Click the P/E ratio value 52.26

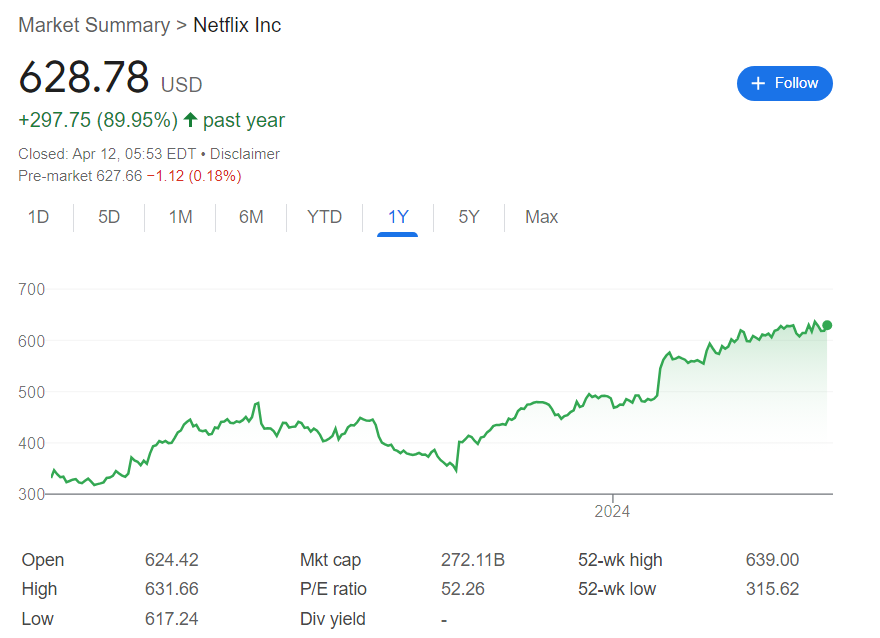click(x=462, y=589)
